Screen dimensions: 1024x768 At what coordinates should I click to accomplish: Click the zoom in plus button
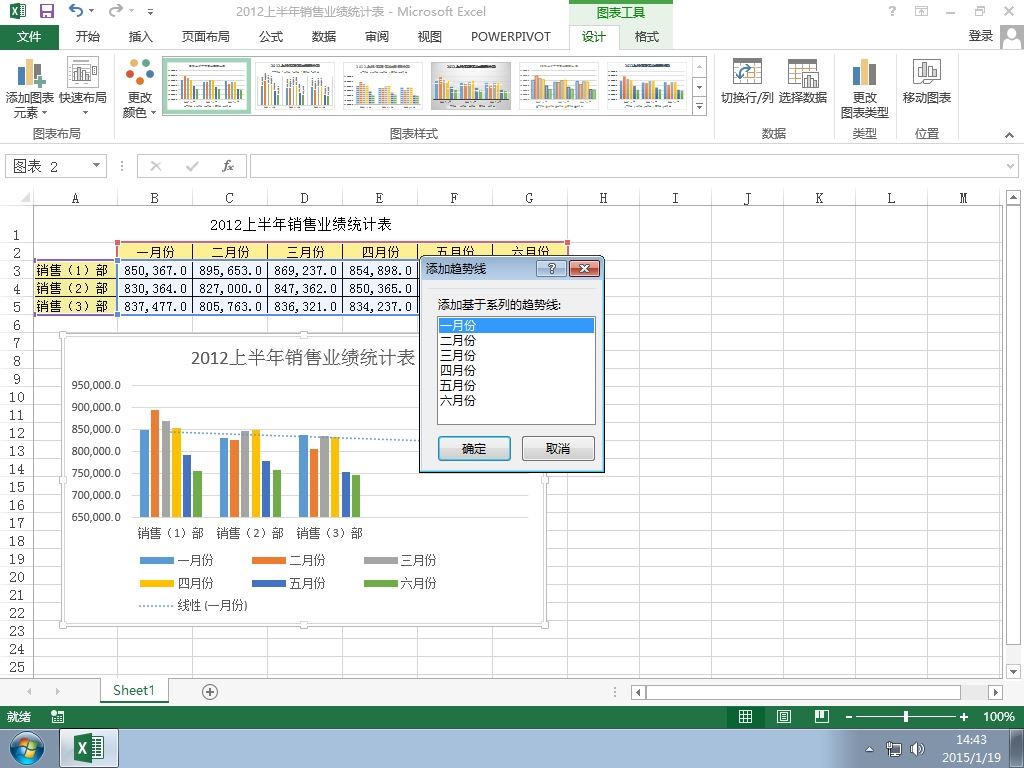pos(963,716)
